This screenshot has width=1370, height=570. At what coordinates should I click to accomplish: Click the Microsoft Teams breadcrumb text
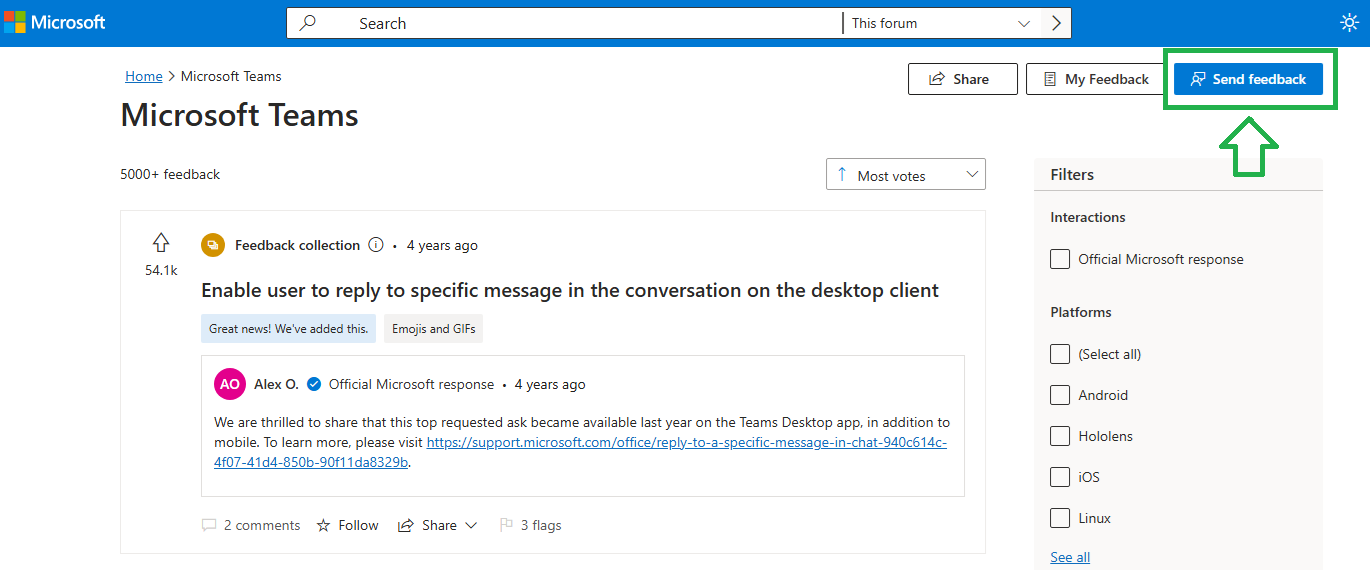[231, 76]
